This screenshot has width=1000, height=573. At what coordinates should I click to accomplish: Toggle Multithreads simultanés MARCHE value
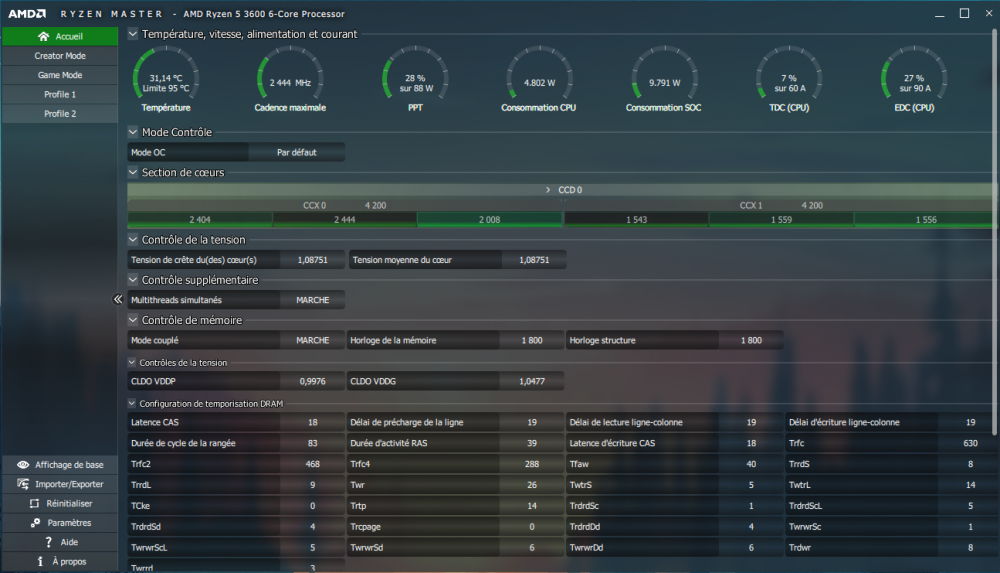tap(312, 300)
